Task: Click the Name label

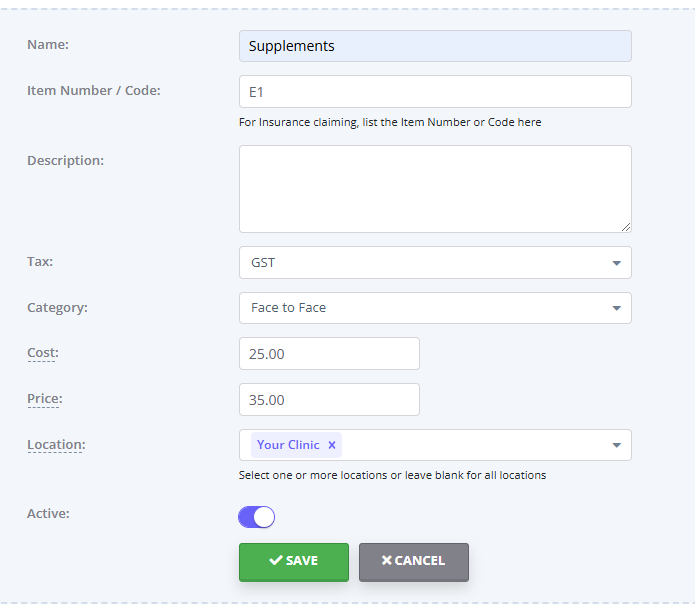Action: (46, 44)
